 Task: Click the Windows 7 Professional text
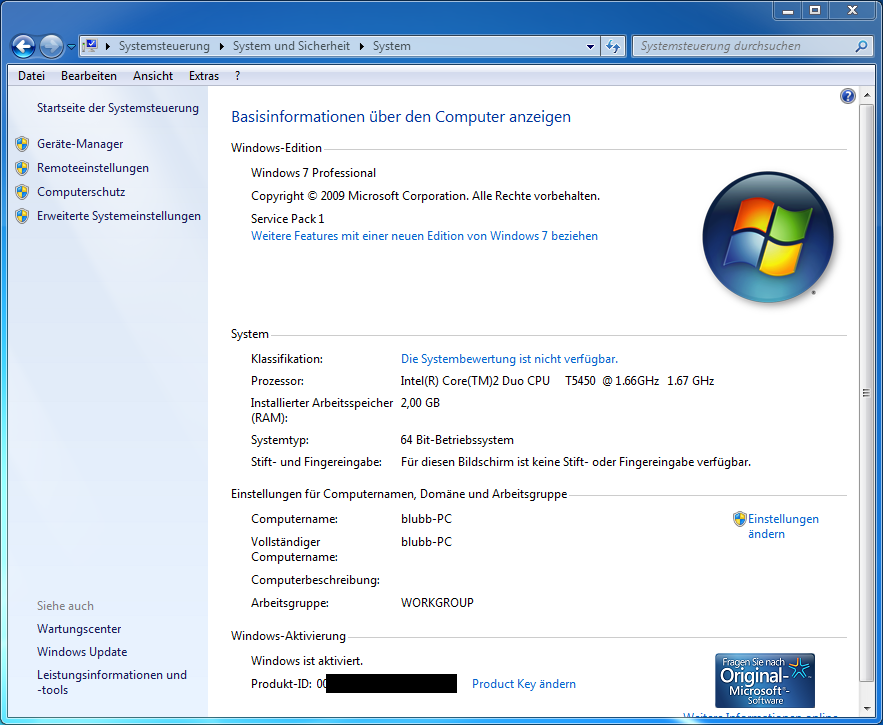tap(314, 173)
